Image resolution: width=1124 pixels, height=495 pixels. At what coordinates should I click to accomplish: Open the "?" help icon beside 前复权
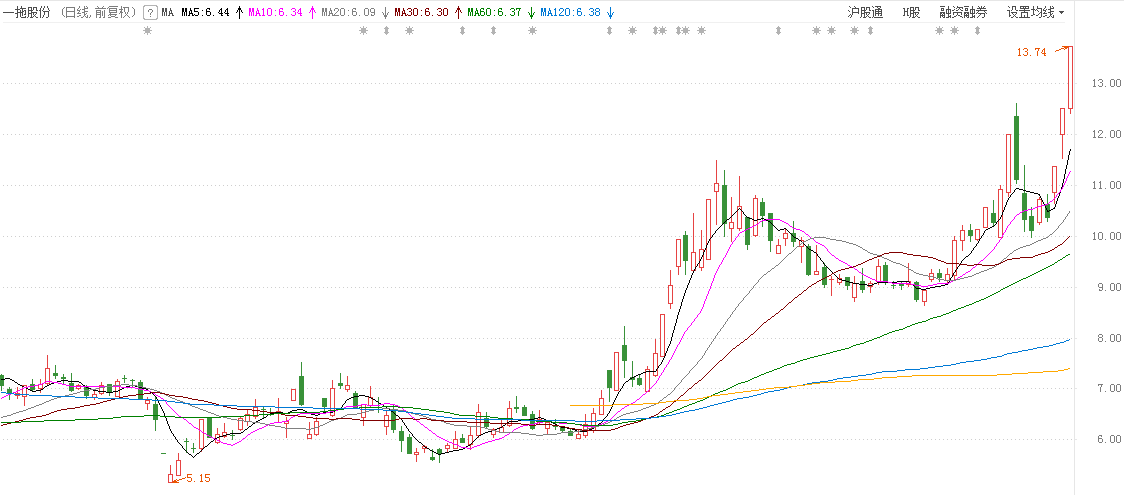click(150, 13)
